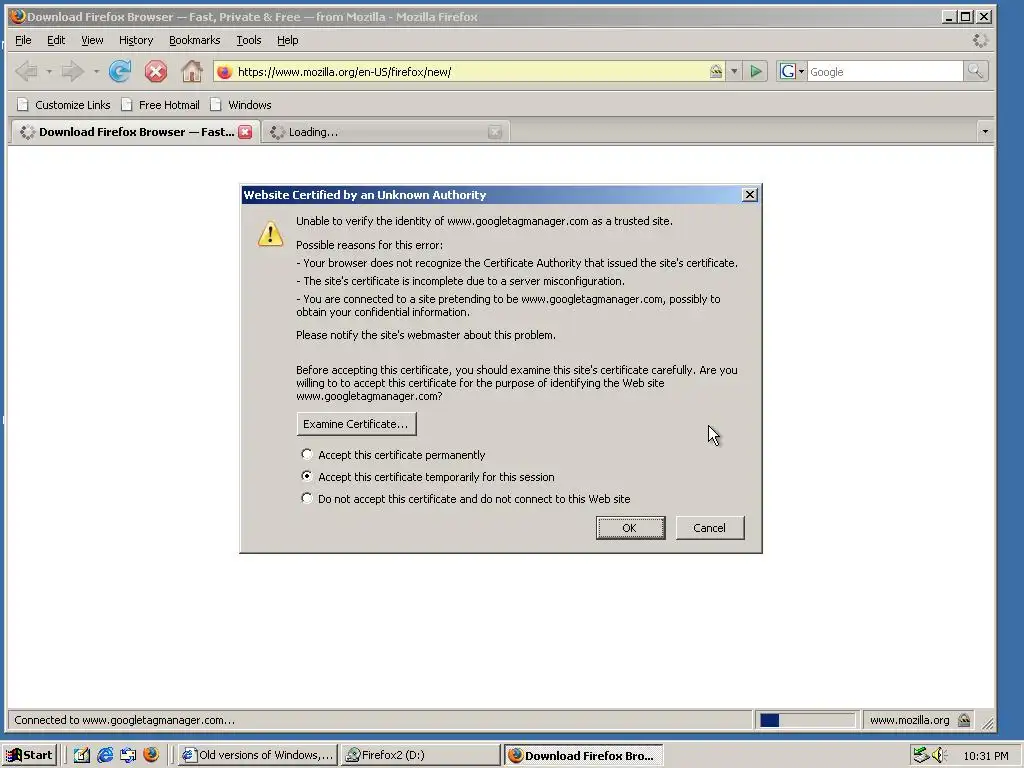Click the red Stop loading icon
The width and height of the screenshot is (1024, 768).
(x=155, y=71)
